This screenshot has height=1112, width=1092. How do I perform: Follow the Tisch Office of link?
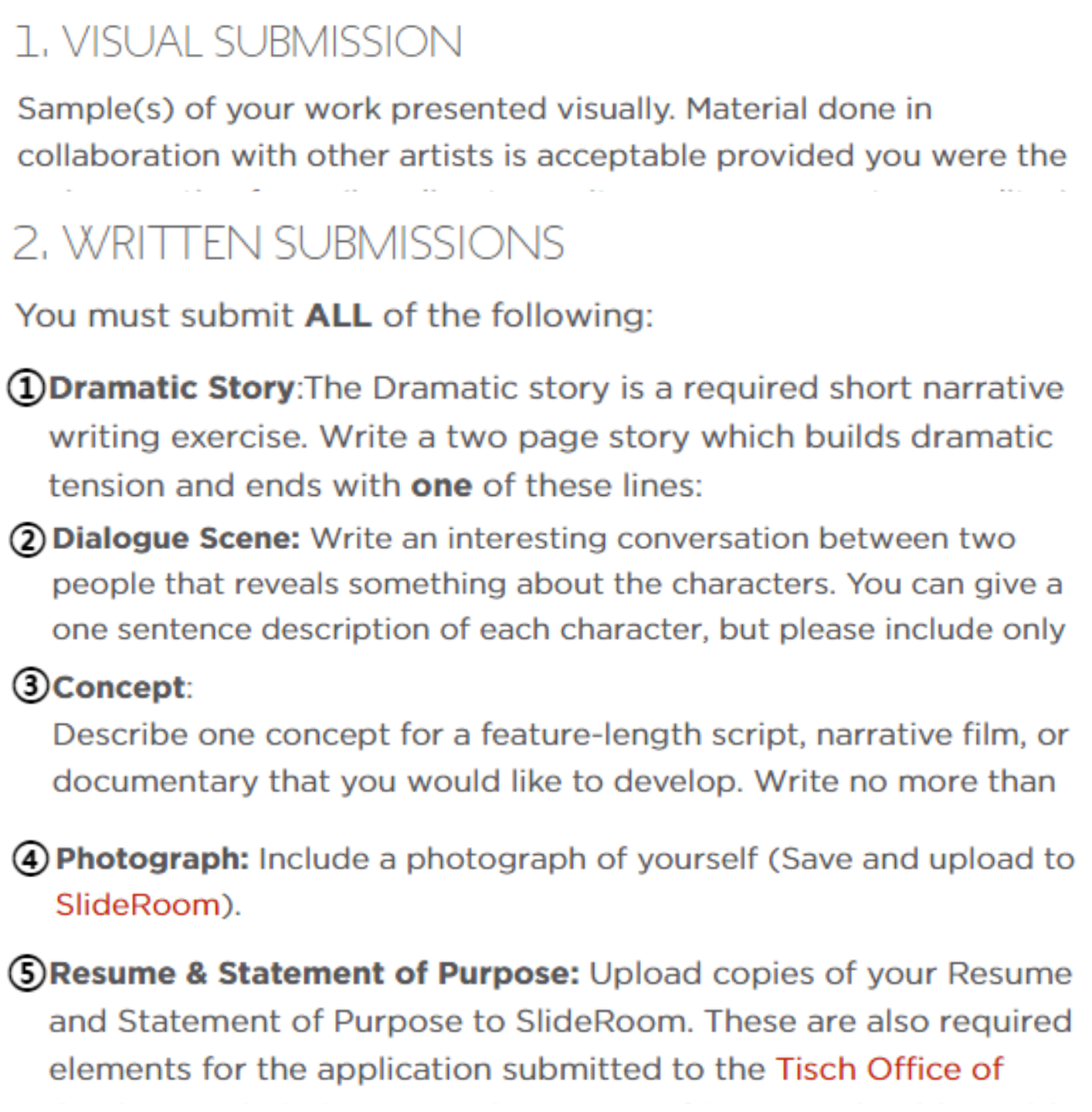pyautogui.click(x=889, y=1069)
